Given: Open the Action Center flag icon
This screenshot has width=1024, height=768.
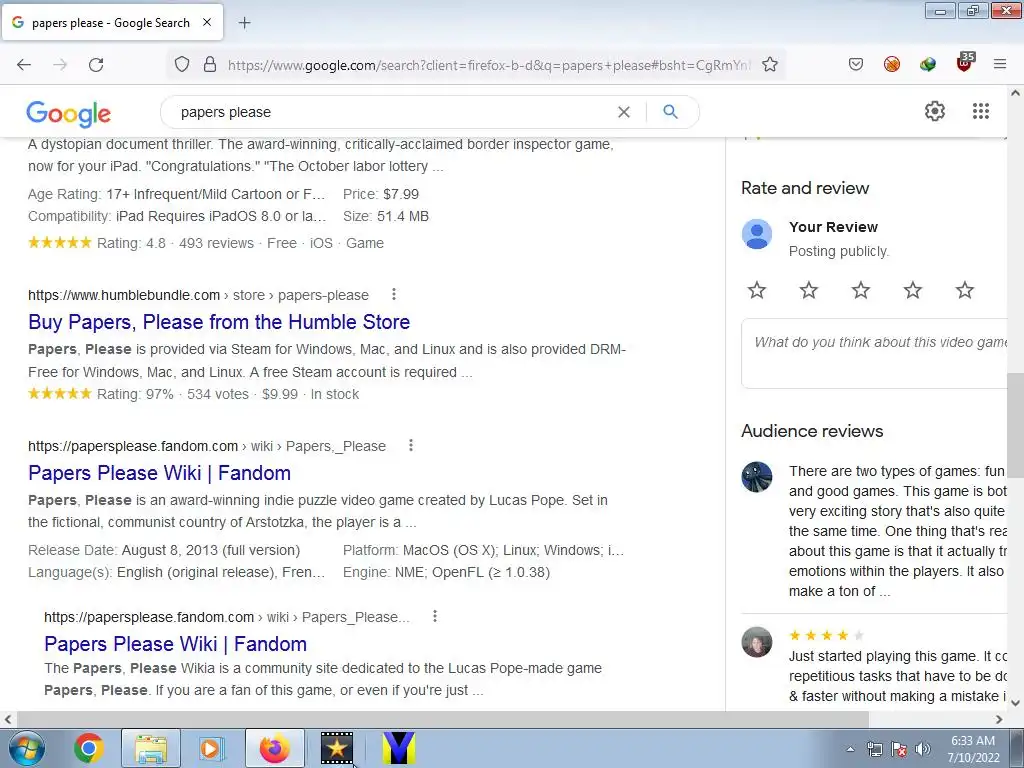Looking at the screenshot, I should pos(899,749).
